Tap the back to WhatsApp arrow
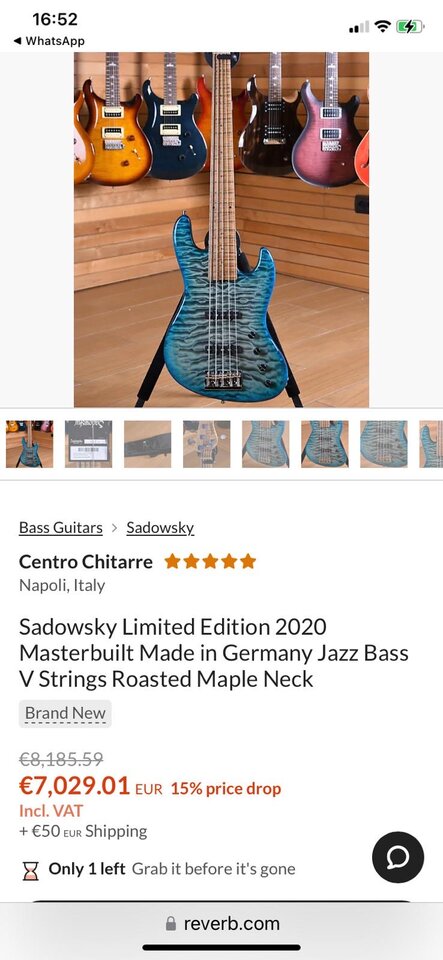The height and width of the screenshot is (960, 443). click(x=17, y=42)
